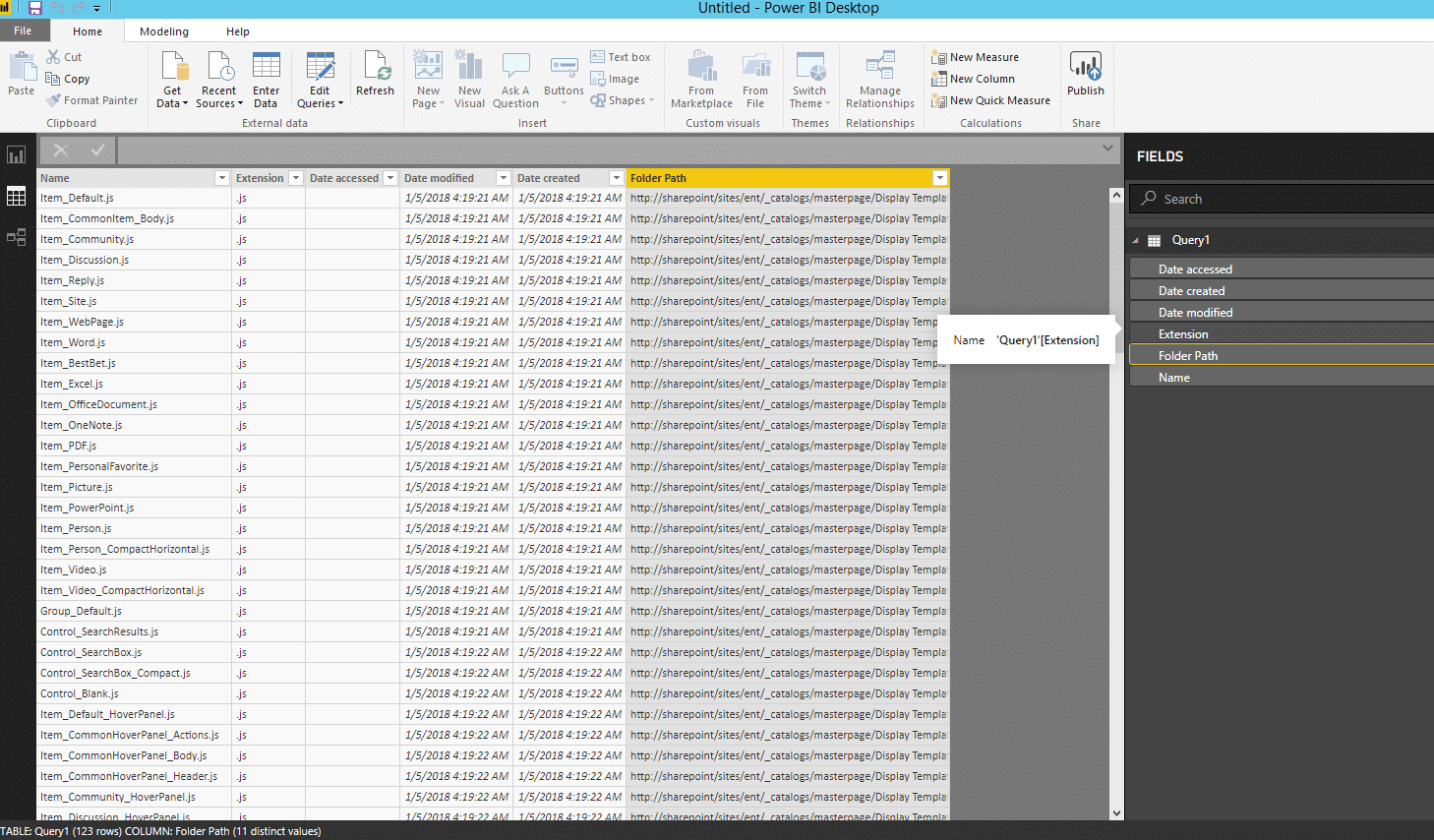This screenshot has height=840, width=1434.
Task: Click the Redo arrow in the title bar
Action: [78, 8]
